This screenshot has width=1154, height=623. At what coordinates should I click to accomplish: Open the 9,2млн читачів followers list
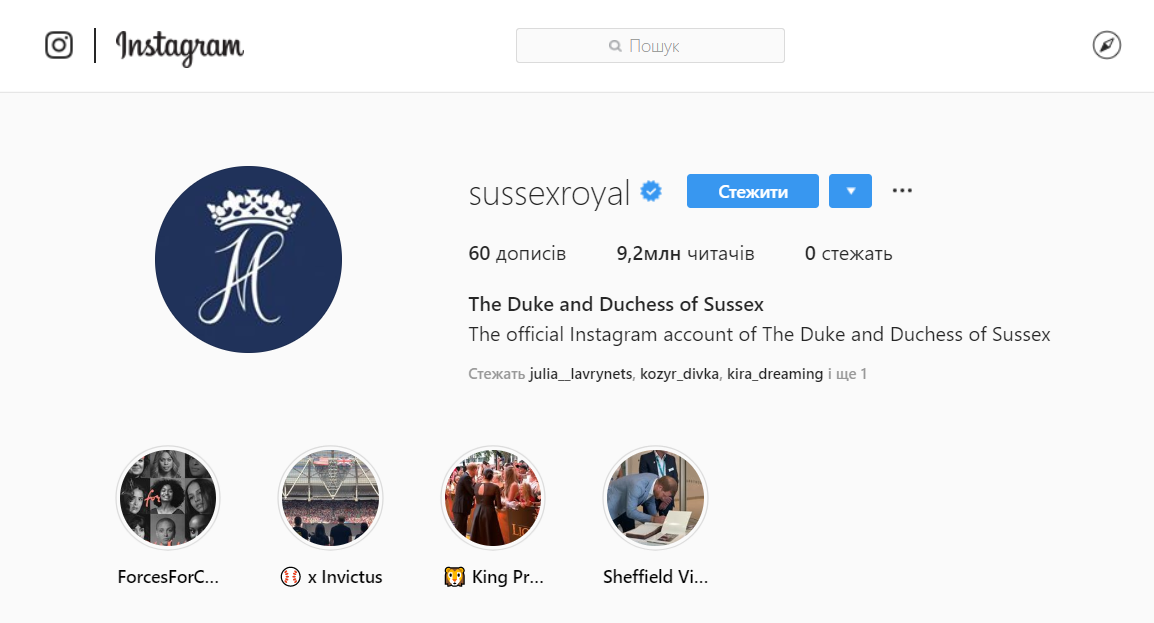tap(685, 254)
